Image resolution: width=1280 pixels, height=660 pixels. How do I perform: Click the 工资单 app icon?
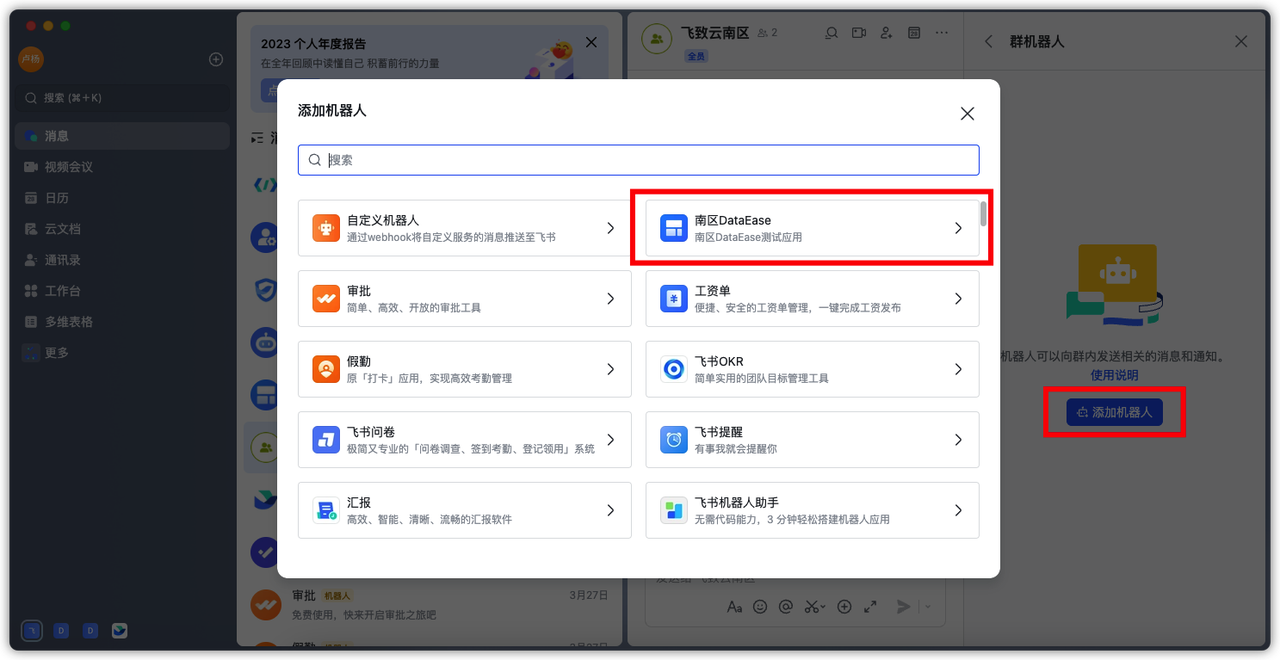tap(674, 299)
